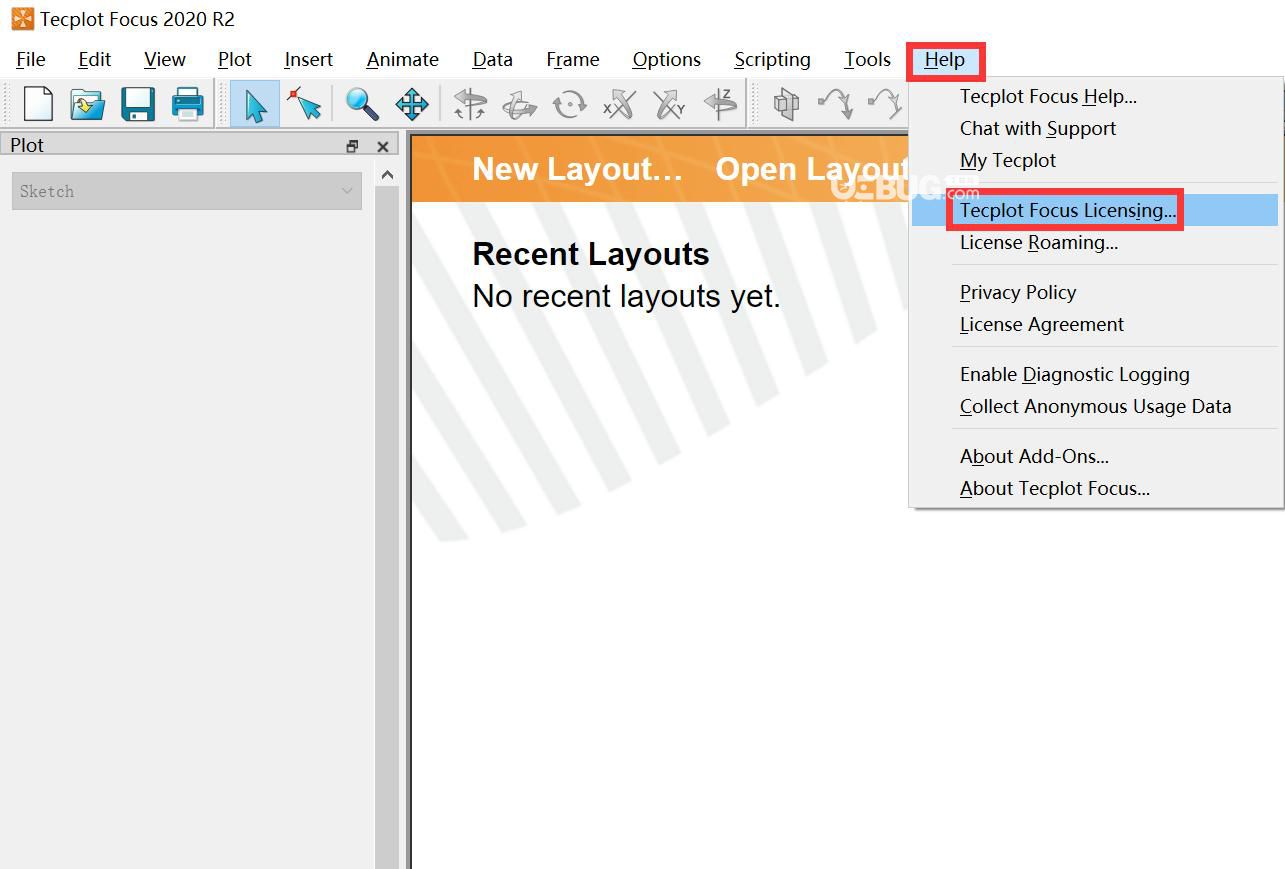Image resolution: width=1285 pixels, height=869 pixels.
Task: Open a layout with the folder icon
Action: 87,104
